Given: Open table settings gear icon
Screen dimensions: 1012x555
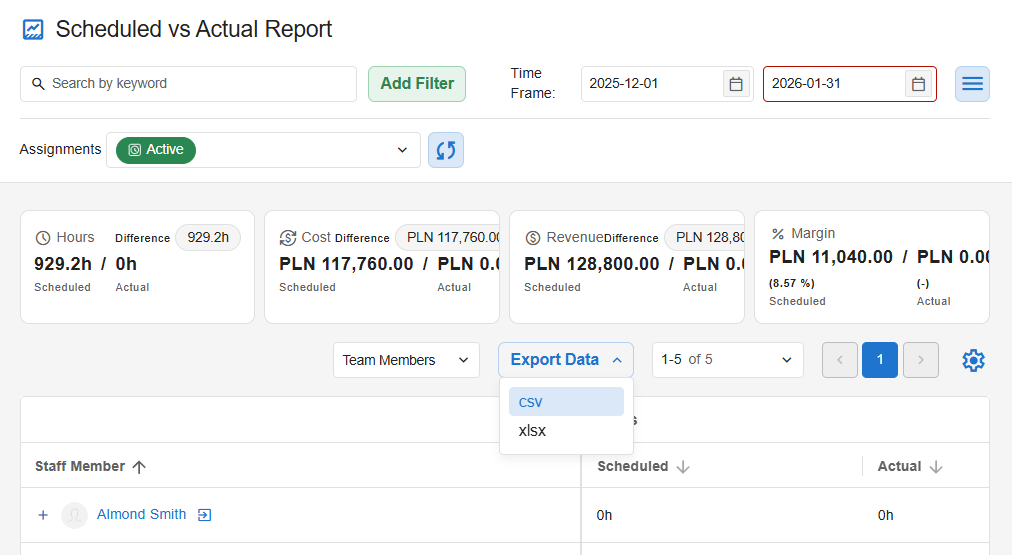Looking at the screenshot, I should (973, 360).
